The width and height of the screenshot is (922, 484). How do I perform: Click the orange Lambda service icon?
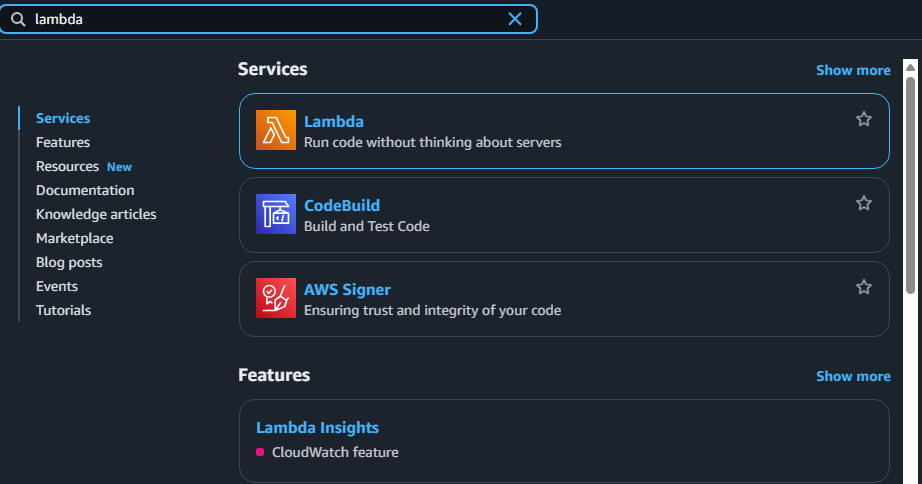276,130
